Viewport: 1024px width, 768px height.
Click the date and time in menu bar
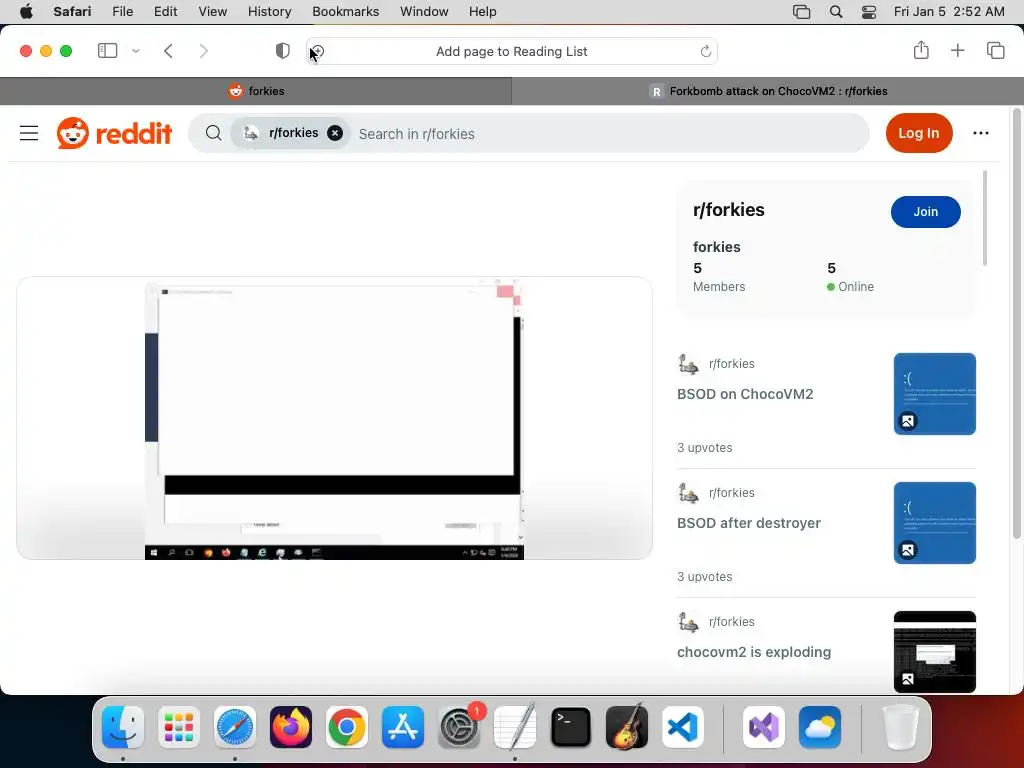tap(949, 12)
